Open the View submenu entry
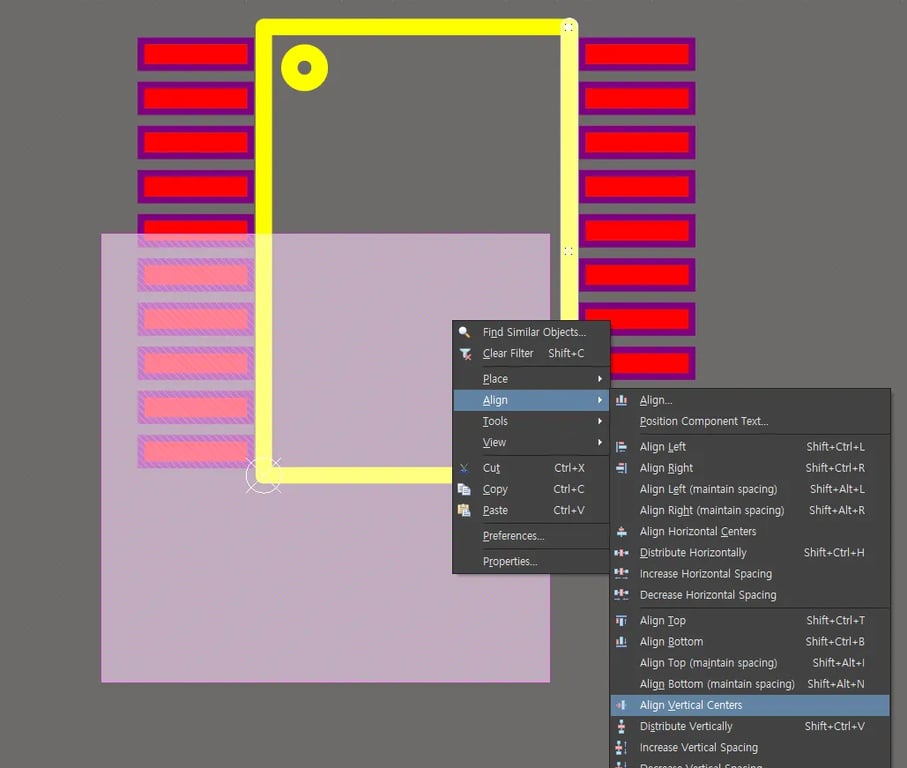This screenshot has width=907, height=768. 531,442
